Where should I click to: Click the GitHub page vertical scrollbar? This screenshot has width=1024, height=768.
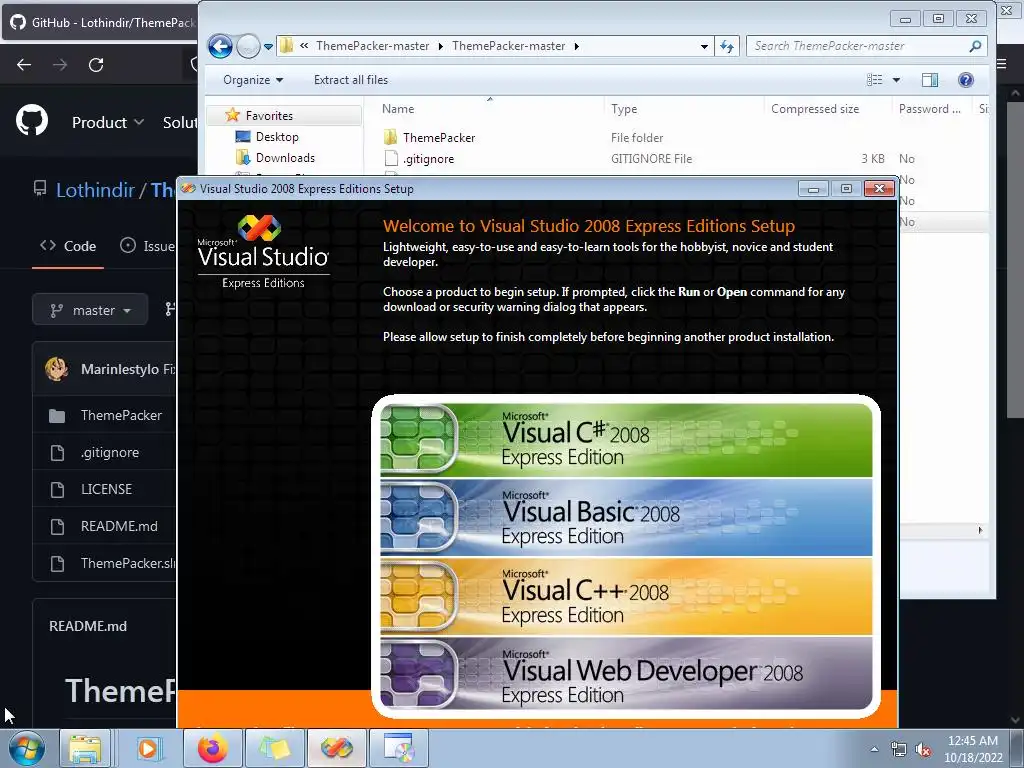1015,258
